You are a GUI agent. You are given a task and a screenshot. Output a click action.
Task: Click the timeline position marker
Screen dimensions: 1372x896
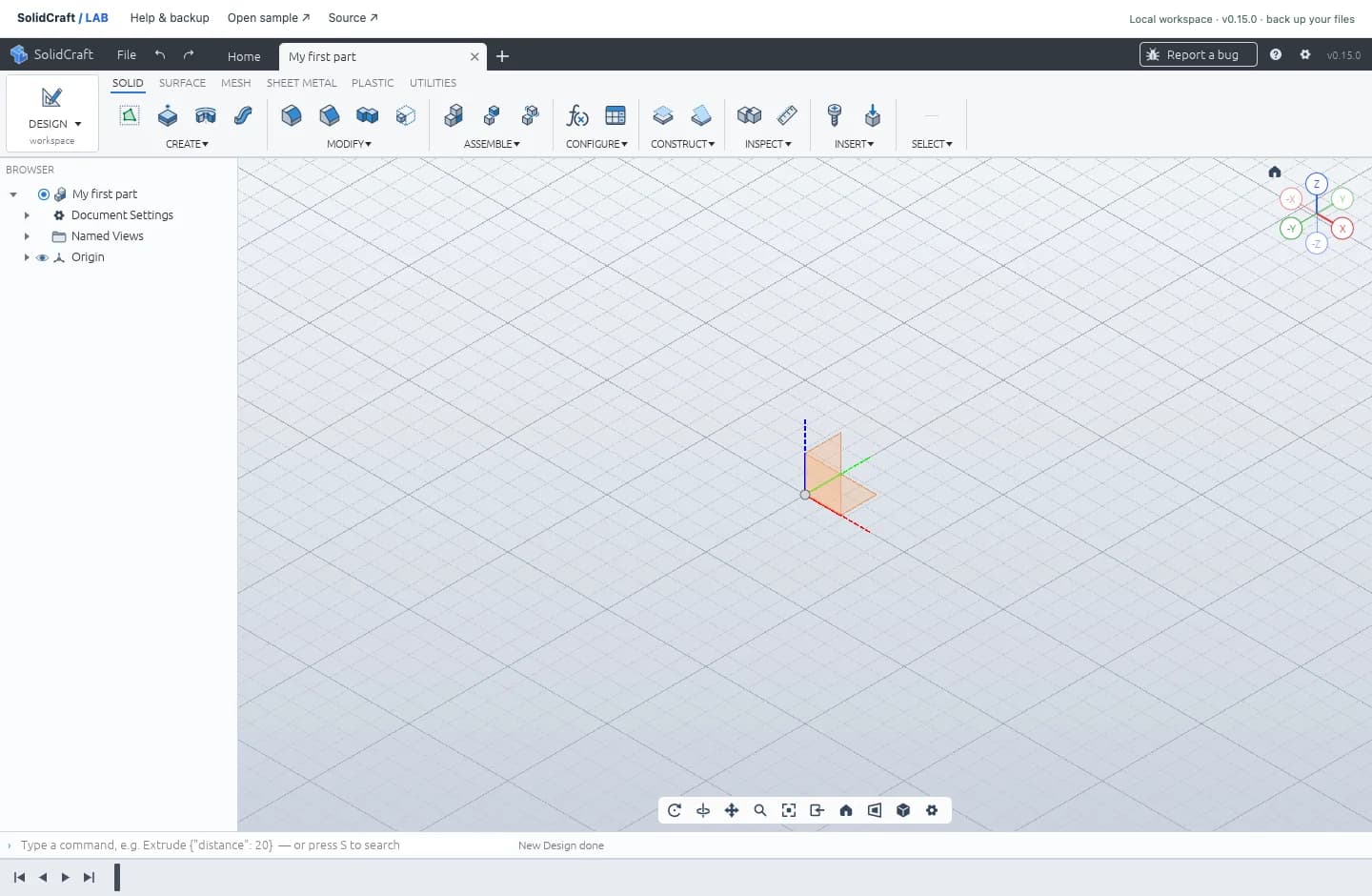click(x=117, y=877)
